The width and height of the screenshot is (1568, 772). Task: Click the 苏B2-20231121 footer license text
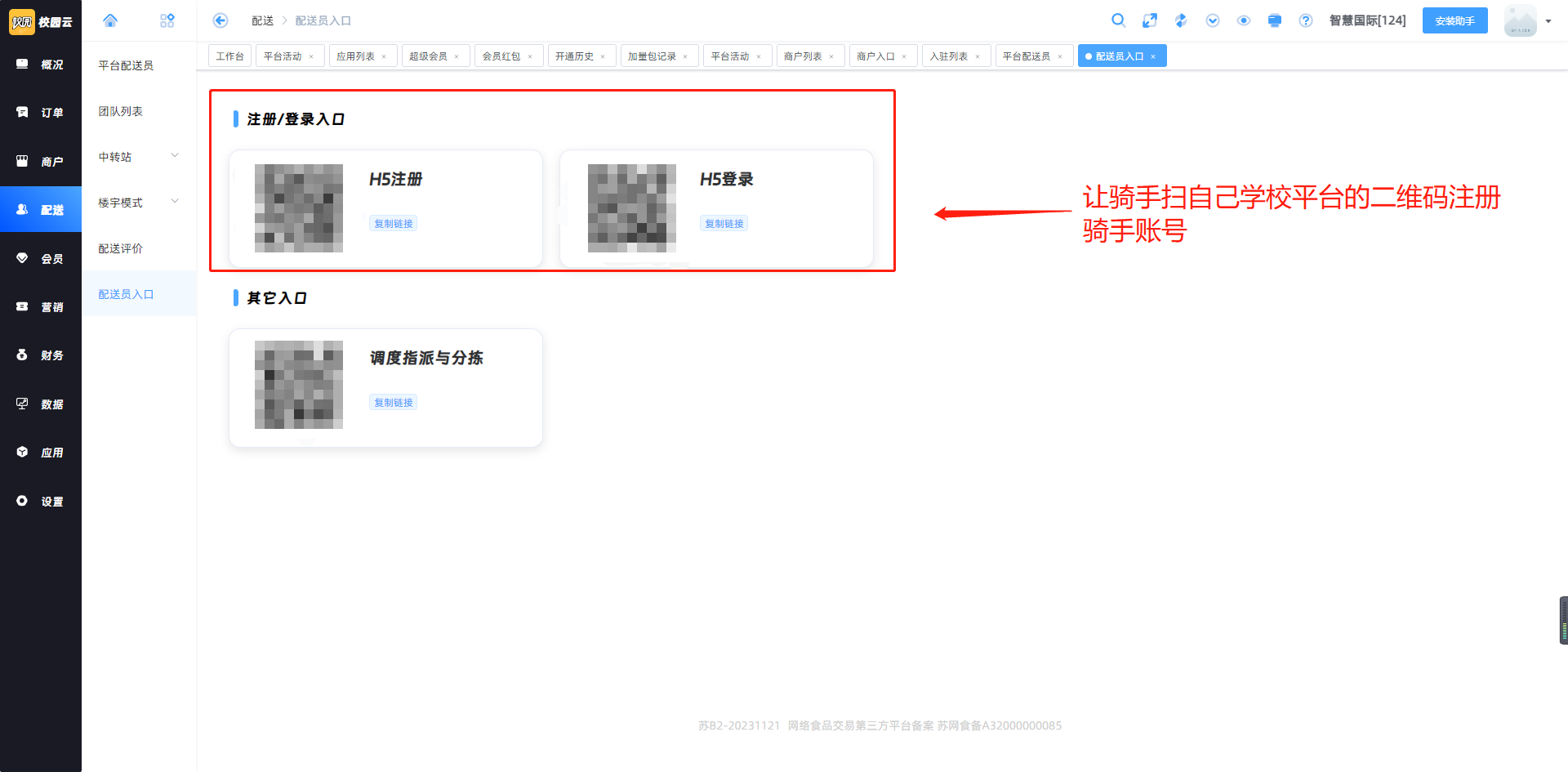click(739, 725)
